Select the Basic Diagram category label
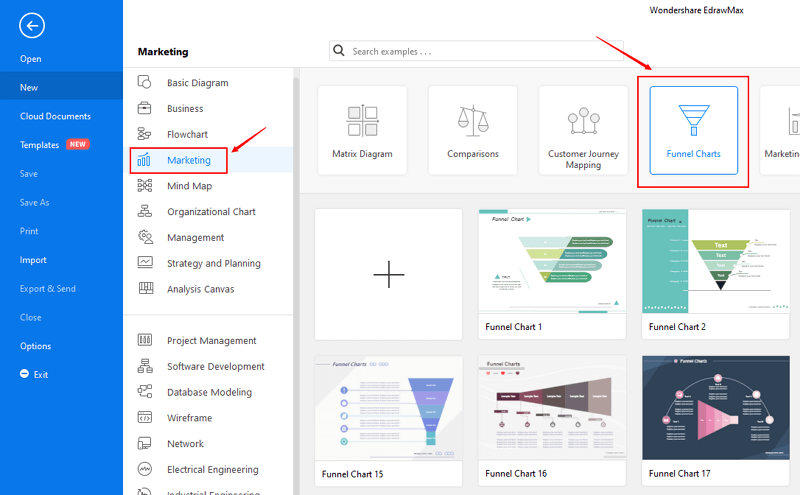 point(197,83)
